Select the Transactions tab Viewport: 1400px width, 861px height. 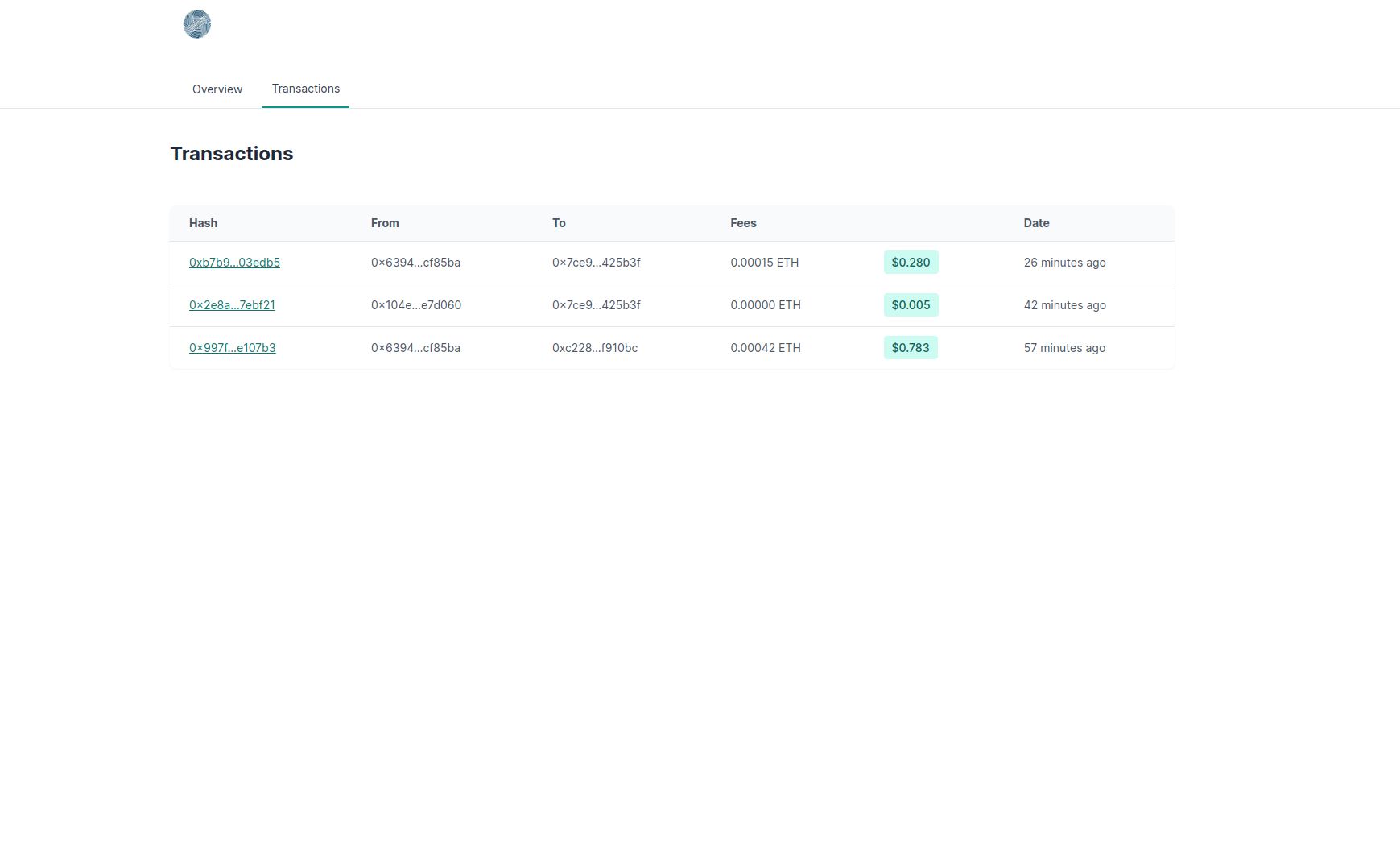point(306,89)
